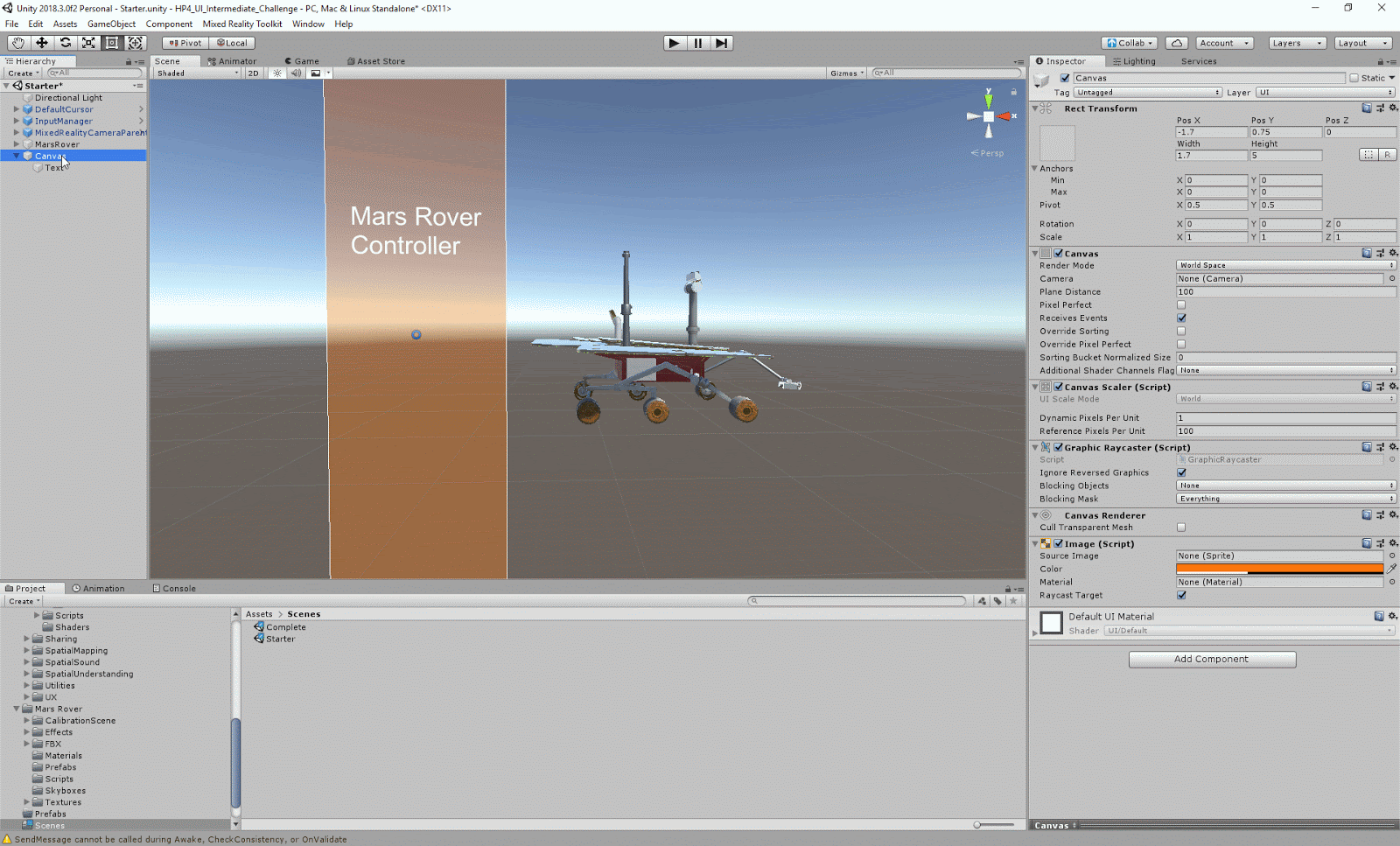Select the Rotate tool
Image resolution: width=1400 pixels, height=846 pixels.
click(65, 43)
